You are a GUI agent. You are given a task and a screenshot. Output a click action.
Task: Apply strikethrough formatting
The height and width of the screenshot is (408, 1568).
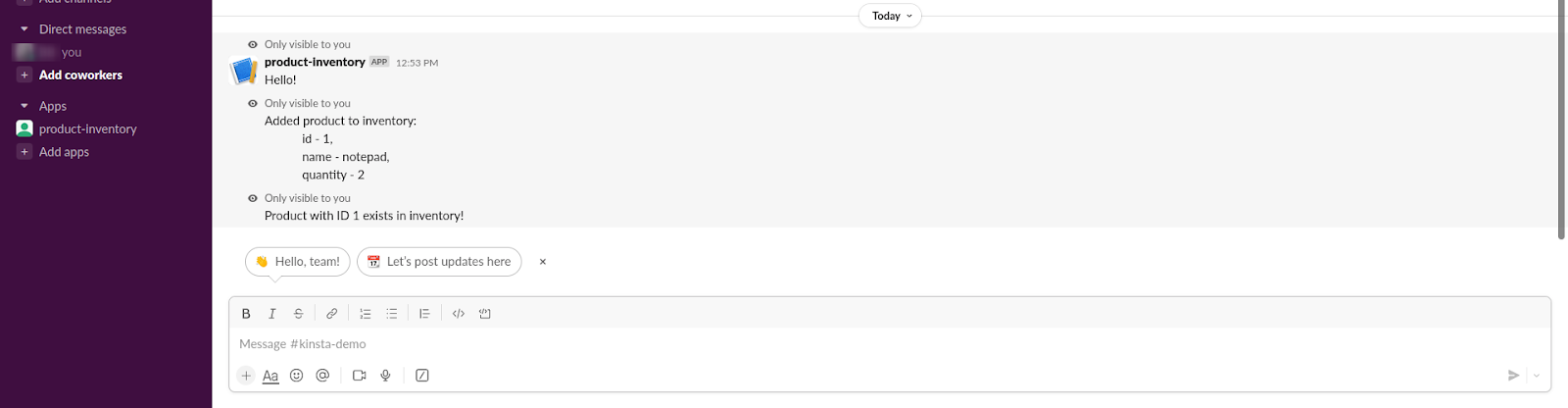(x=299, y=314)
